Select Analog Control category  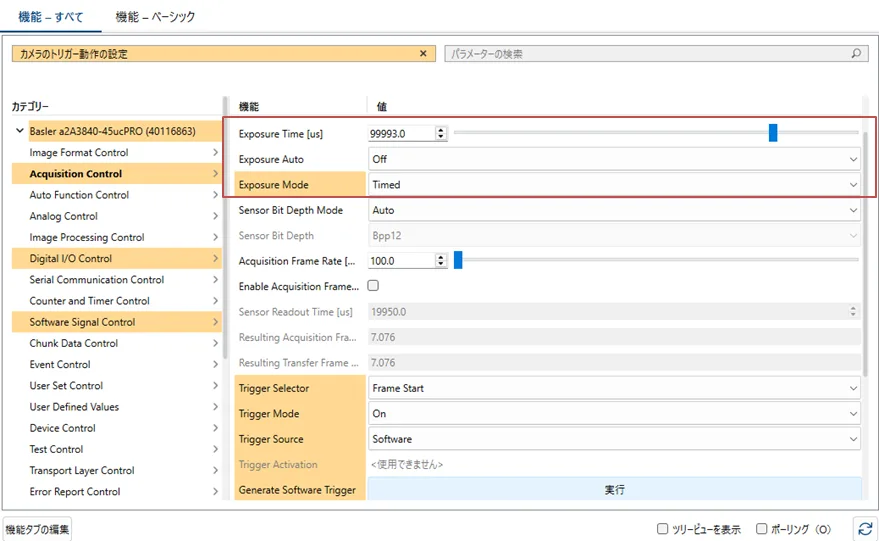coord(117,216)
